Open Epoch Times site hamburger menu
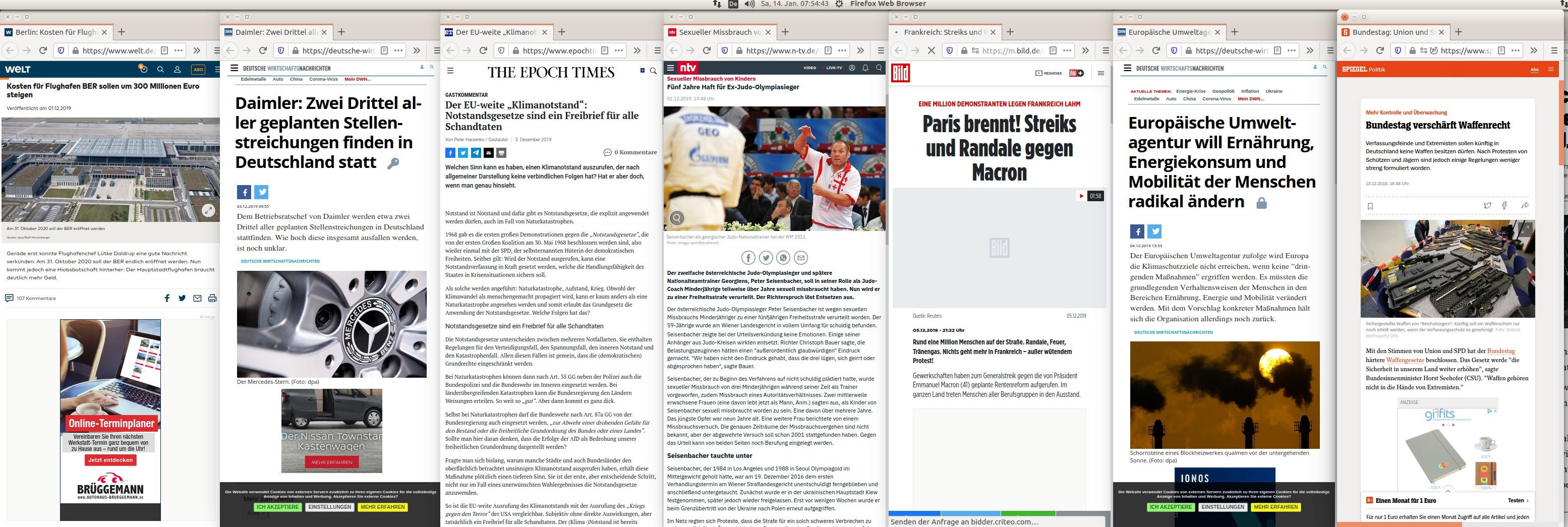 click(450, 71)
